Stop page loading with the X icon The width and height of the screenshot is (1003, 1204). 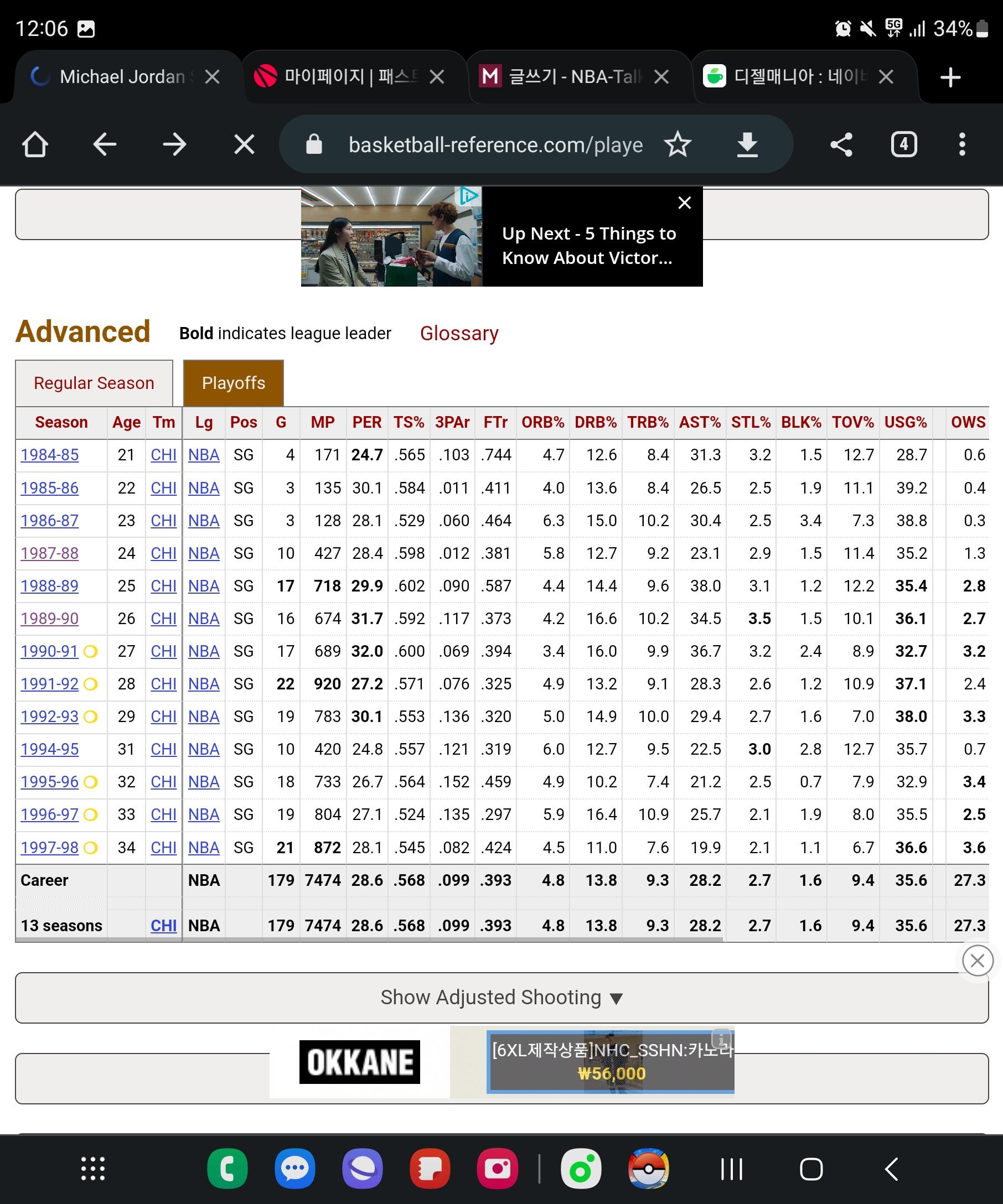point(244,144)
